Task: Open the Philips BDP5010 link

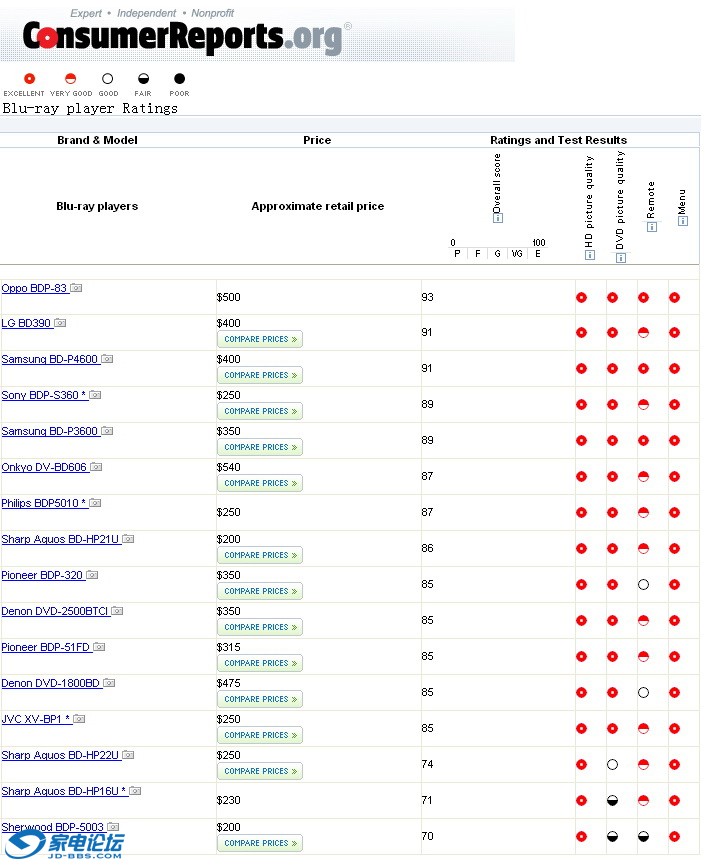Action: [x=44, y=503]
